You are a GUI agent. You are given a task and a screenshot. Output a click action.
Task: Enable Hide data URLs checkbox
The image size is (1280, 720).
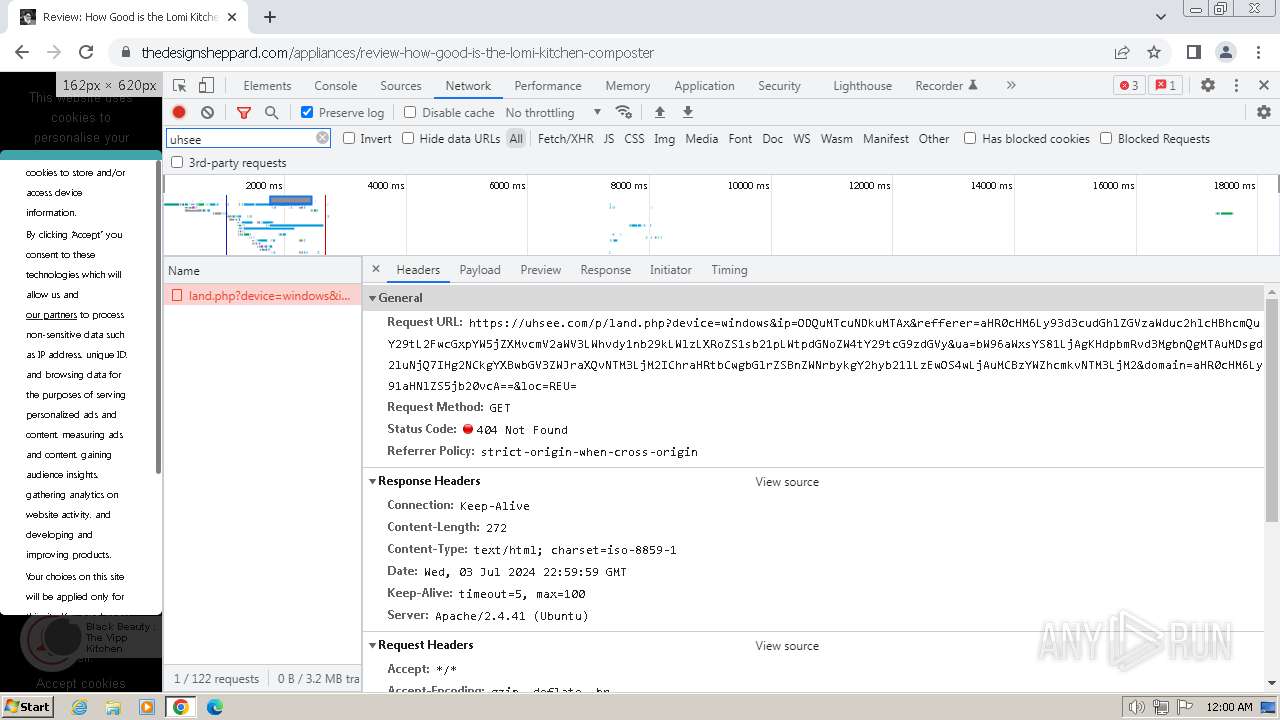(x=408, y=139)
